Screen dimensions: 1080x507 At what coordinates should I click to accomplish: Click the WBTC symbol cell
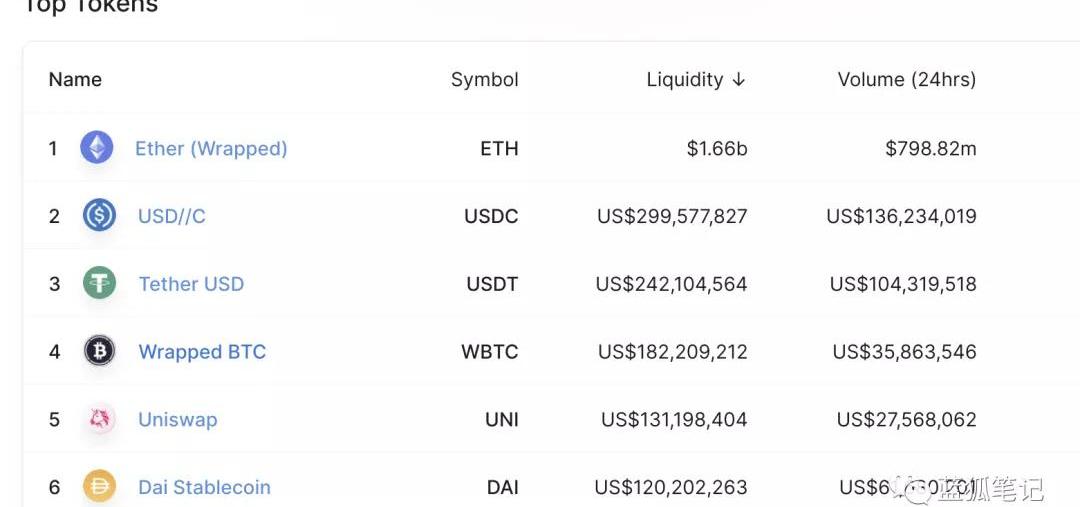pos(489,352)
